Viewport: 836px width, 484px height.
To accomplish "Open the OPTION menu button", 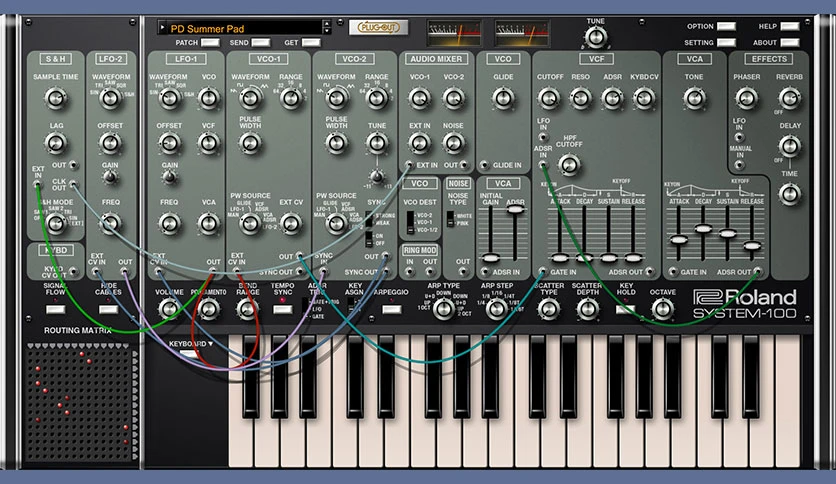I will [726, 26].
